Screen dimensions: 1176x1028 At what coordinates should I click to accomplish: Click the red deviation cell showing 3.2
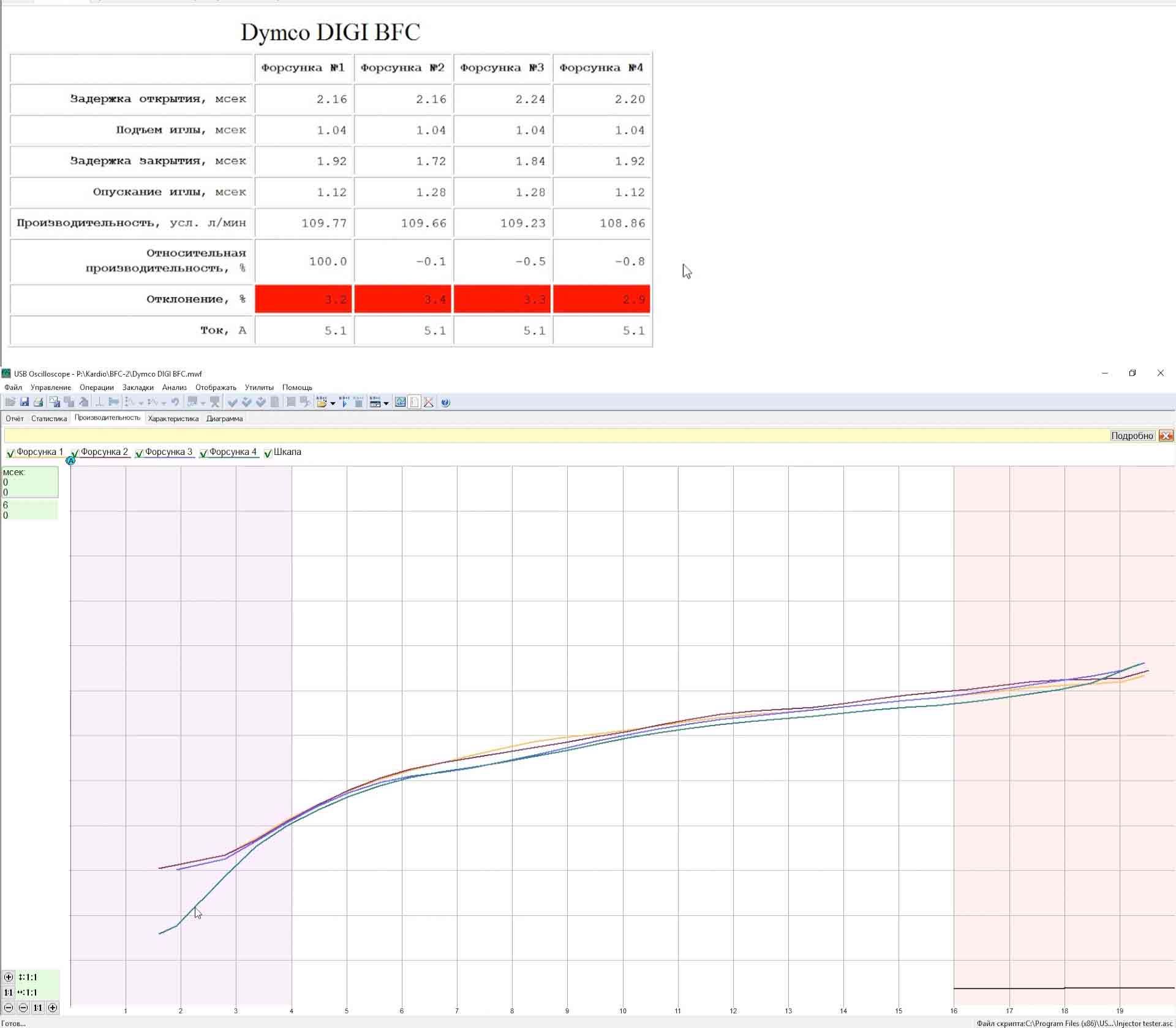point(304,299)
